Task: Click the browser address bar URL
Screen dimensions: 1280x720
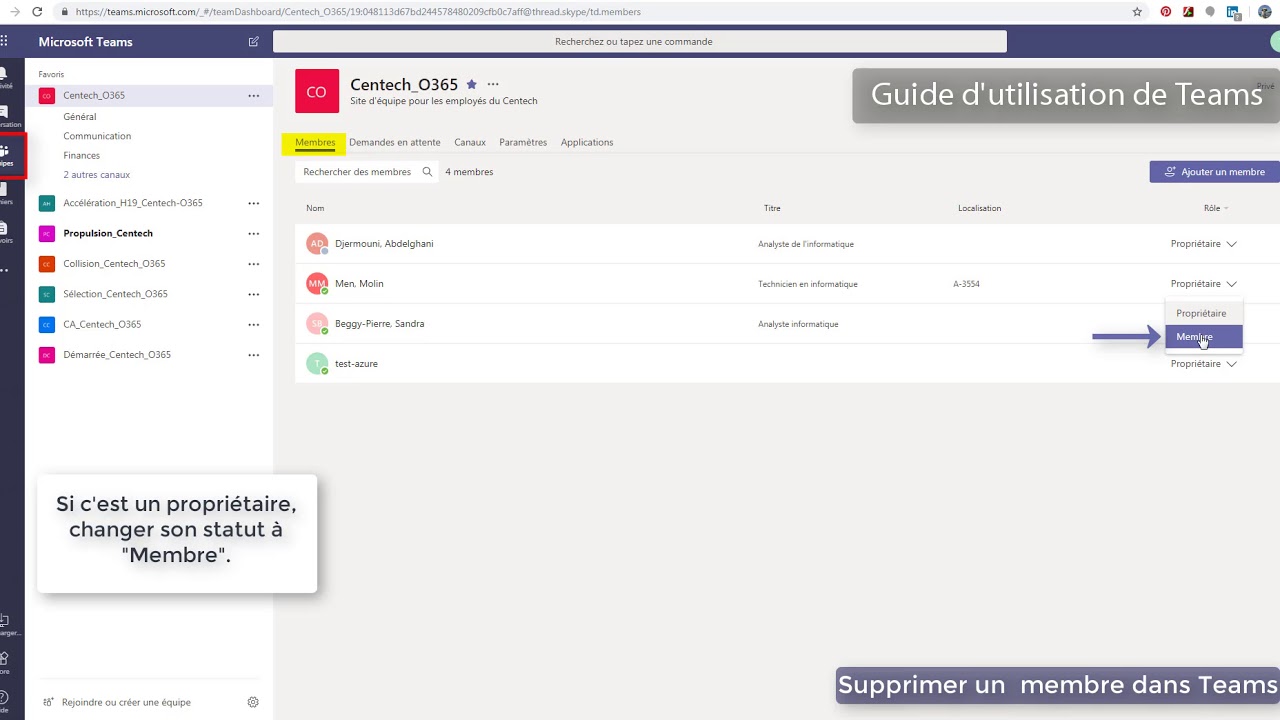Action: click(358, 12)
